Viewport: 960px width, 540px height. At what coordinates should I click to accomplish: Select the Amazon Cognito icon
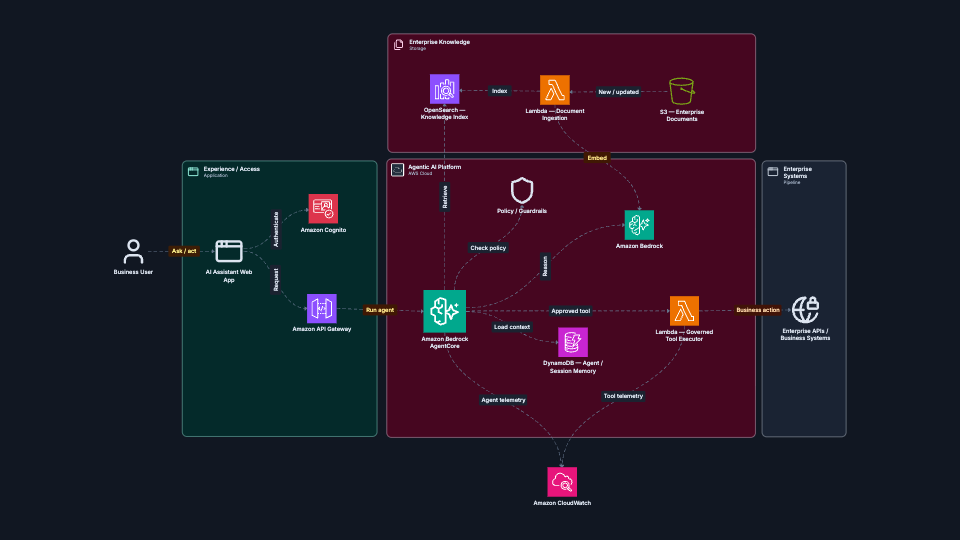tap(323, 209)
